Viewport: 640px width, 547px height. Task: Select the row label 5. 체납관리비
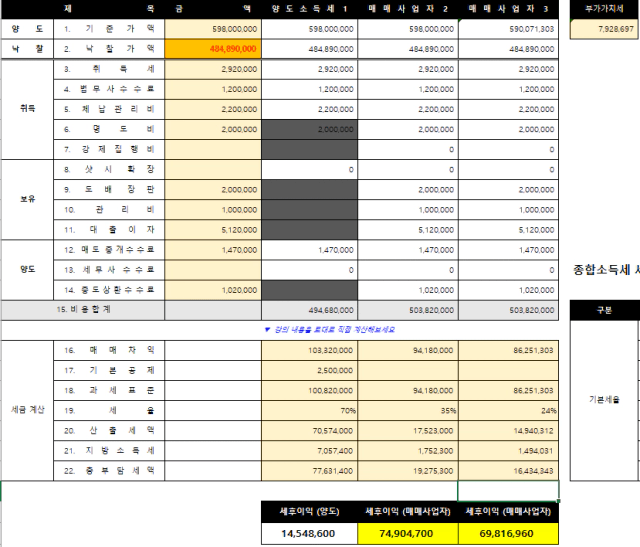pyautogui.click(x=109, y=109)
